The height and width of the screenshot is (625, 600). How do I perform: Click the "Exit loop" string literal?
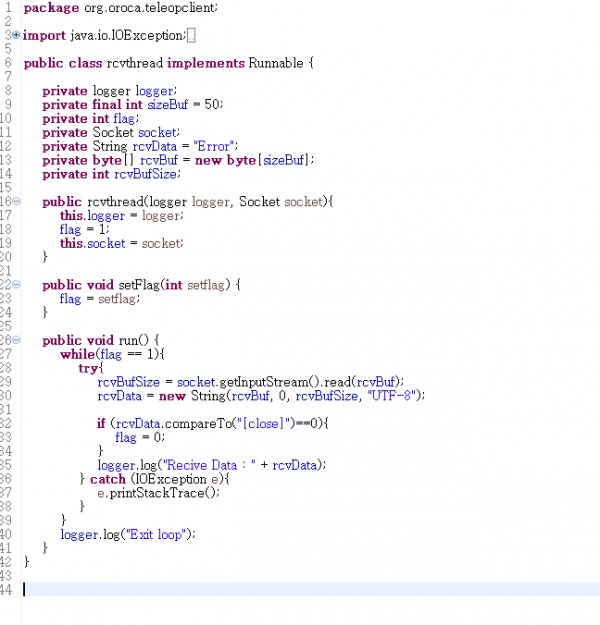point(156,535)
